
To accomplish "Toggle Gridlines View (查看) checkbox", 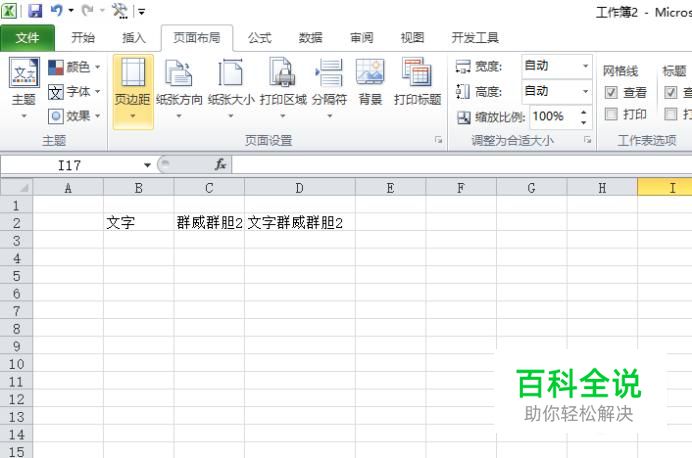I will (611, 92).
